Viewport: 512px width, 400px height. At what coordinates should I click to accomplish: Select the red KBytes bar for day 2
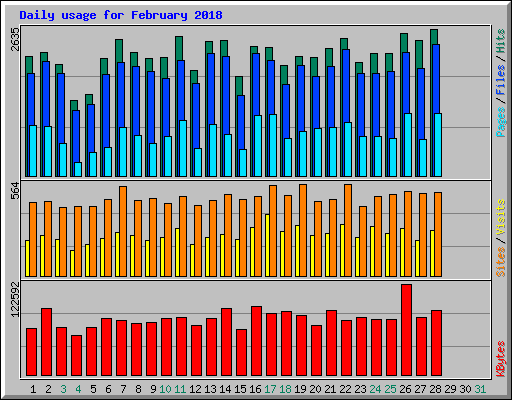point(46,342)
